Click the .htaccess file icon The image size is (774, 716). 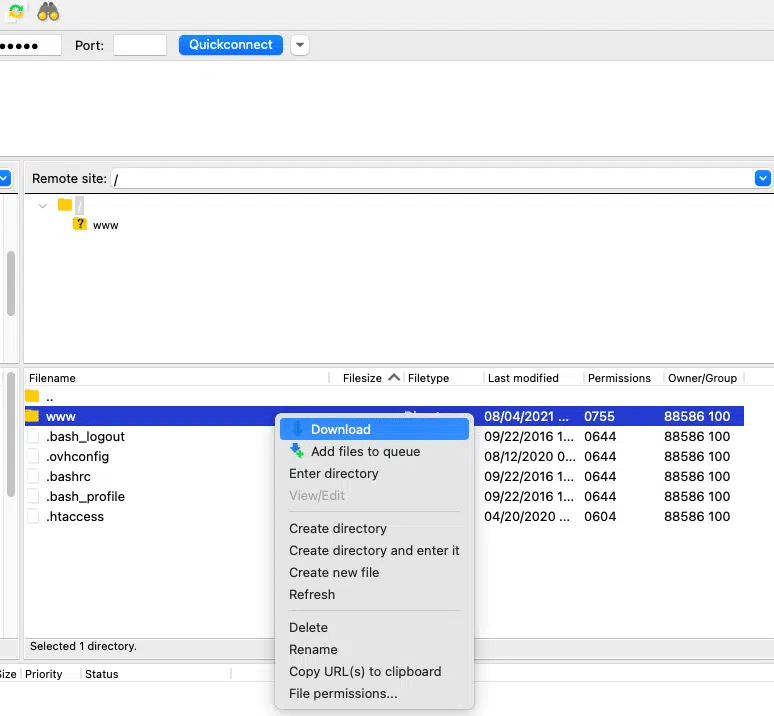33,517
